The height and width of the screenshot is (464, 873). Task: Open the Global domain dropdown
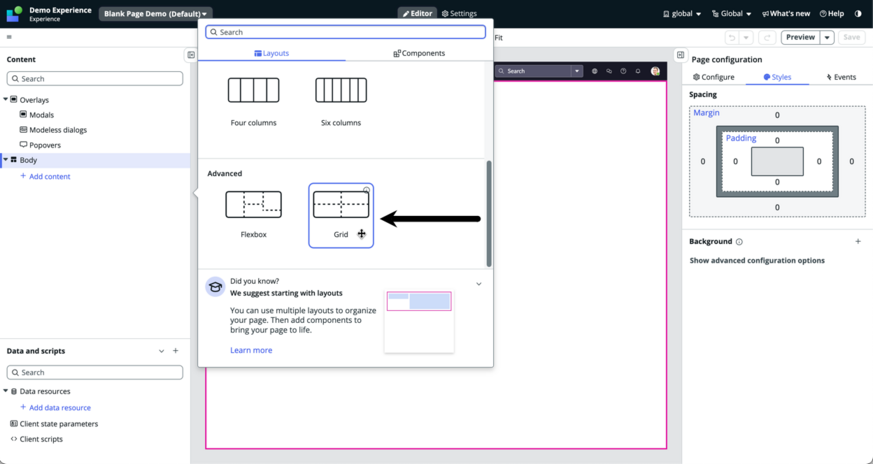coord(732,14)
